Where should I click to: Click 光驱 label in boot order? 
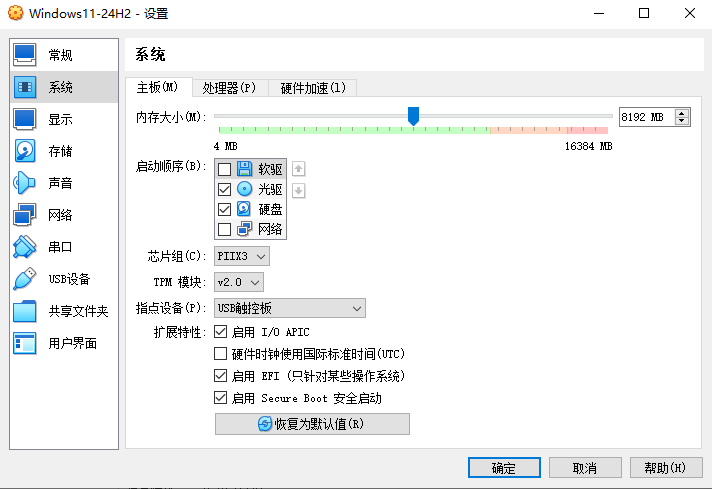point(271,189)
